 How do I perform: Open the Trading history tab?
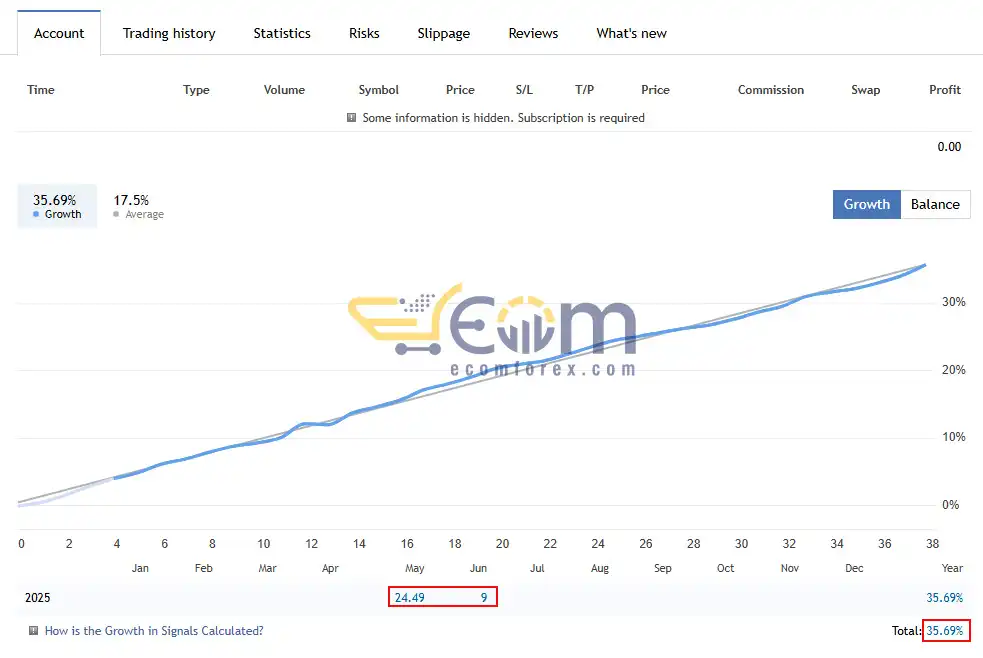point(169,33)
